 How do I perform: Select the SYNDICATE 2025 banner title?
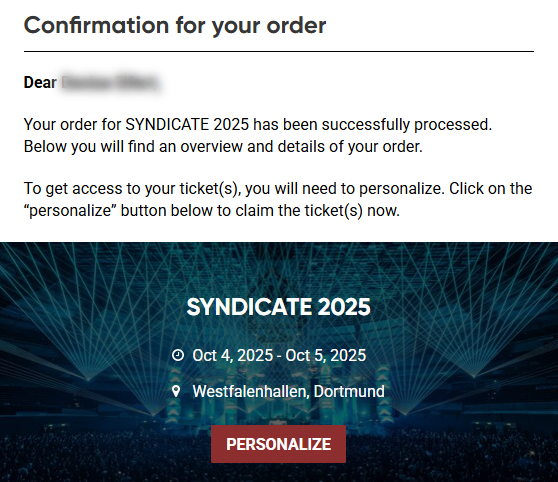click(x=278, y=307)
